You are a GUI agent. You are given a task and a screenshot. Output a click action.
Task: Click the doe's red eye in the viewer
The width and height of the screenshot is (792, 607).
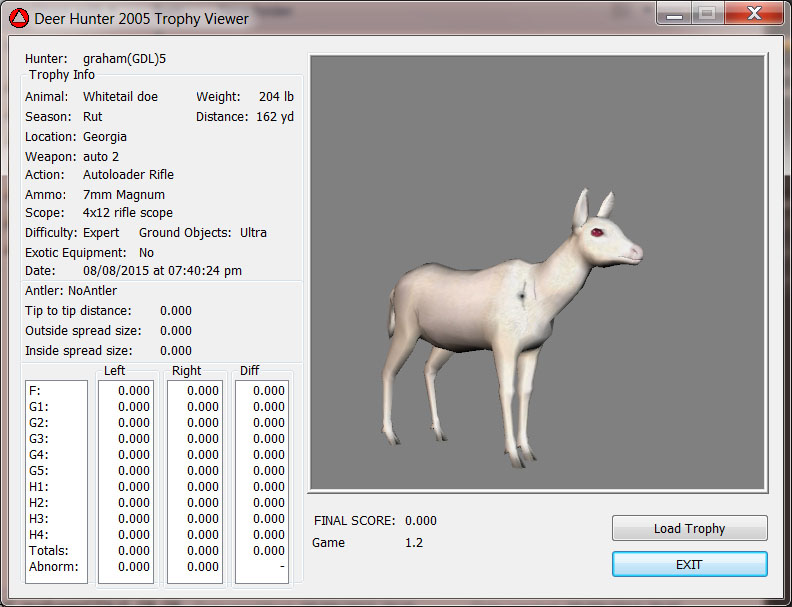coord(598,233)
